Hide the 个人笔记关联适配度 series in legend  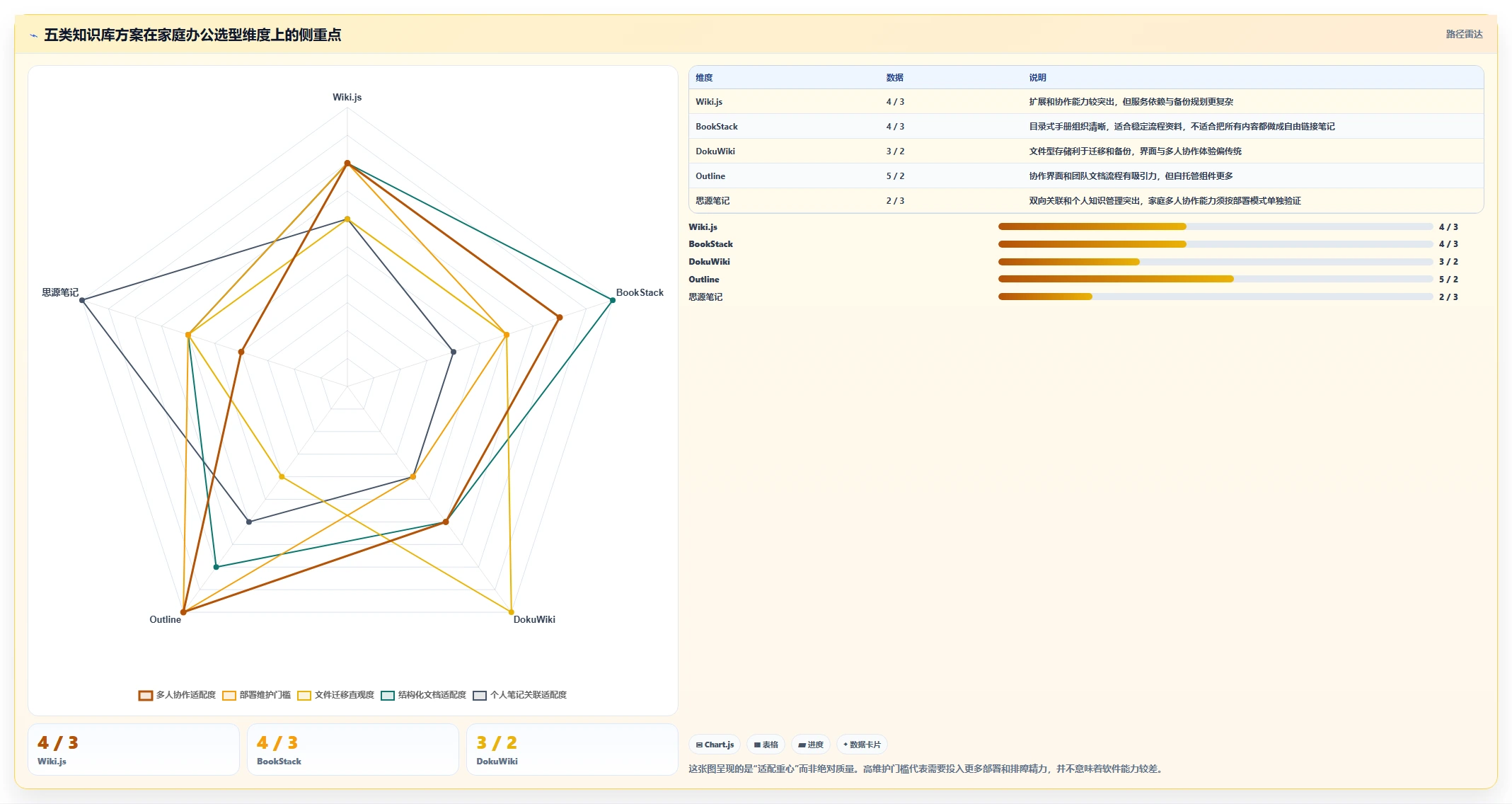pyautogui.click(x=519, y=695)
